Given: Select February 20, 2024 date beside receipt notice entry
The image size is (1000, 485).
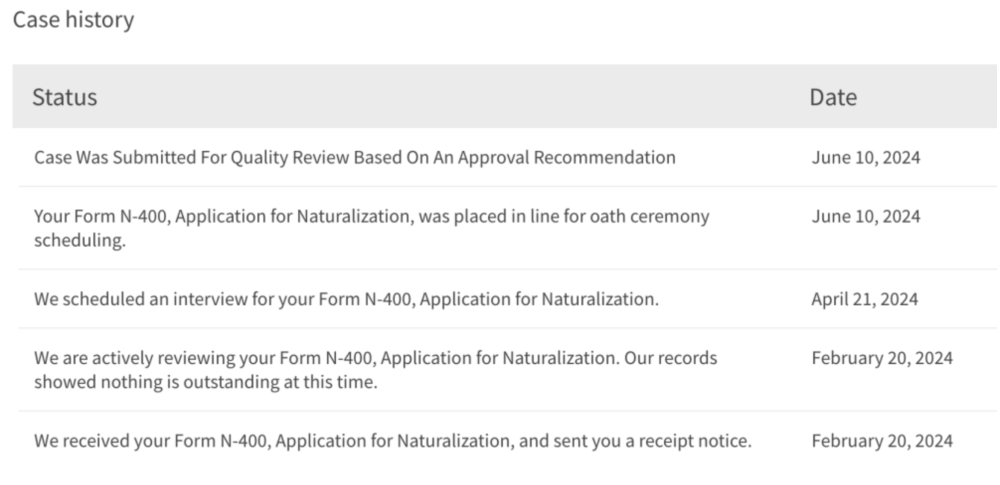Looking at the screenshot, I should (x=882, y=441).
